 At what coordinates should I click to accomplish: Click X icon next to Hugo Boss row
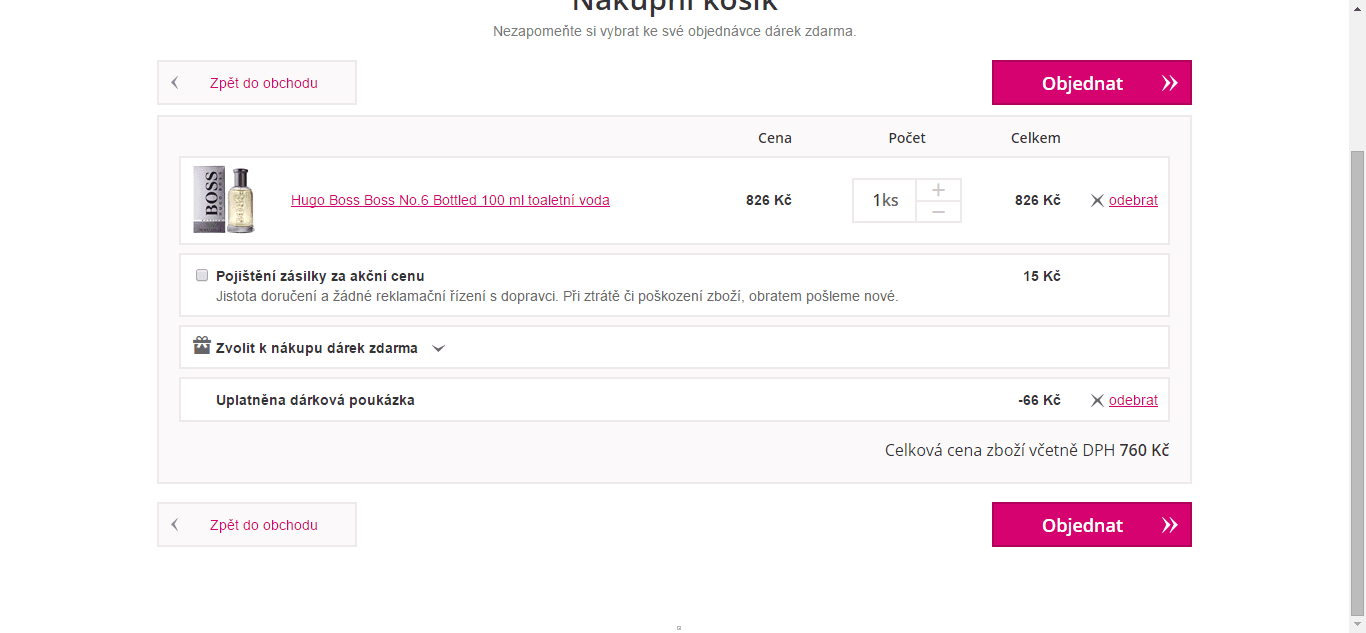pos(1097,200)
